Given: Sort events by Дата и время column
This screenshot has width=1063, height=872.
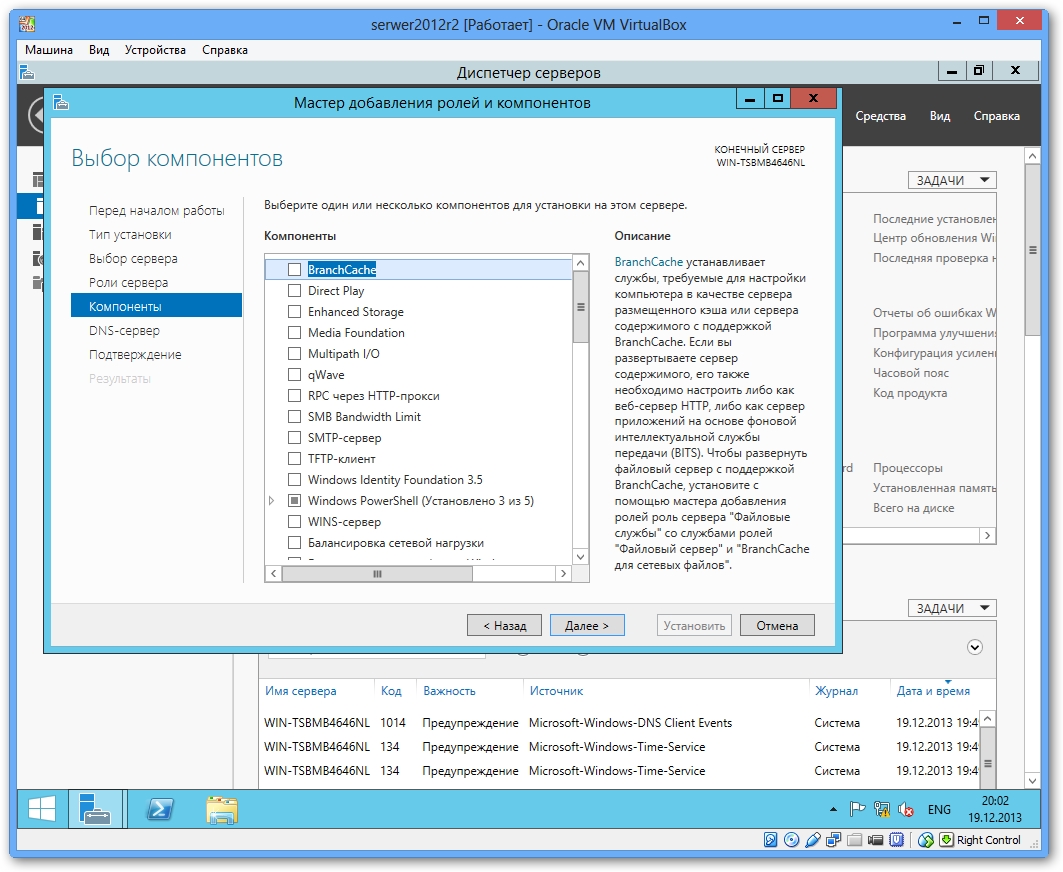Looking at the screenshot, I should coord(933,691).
